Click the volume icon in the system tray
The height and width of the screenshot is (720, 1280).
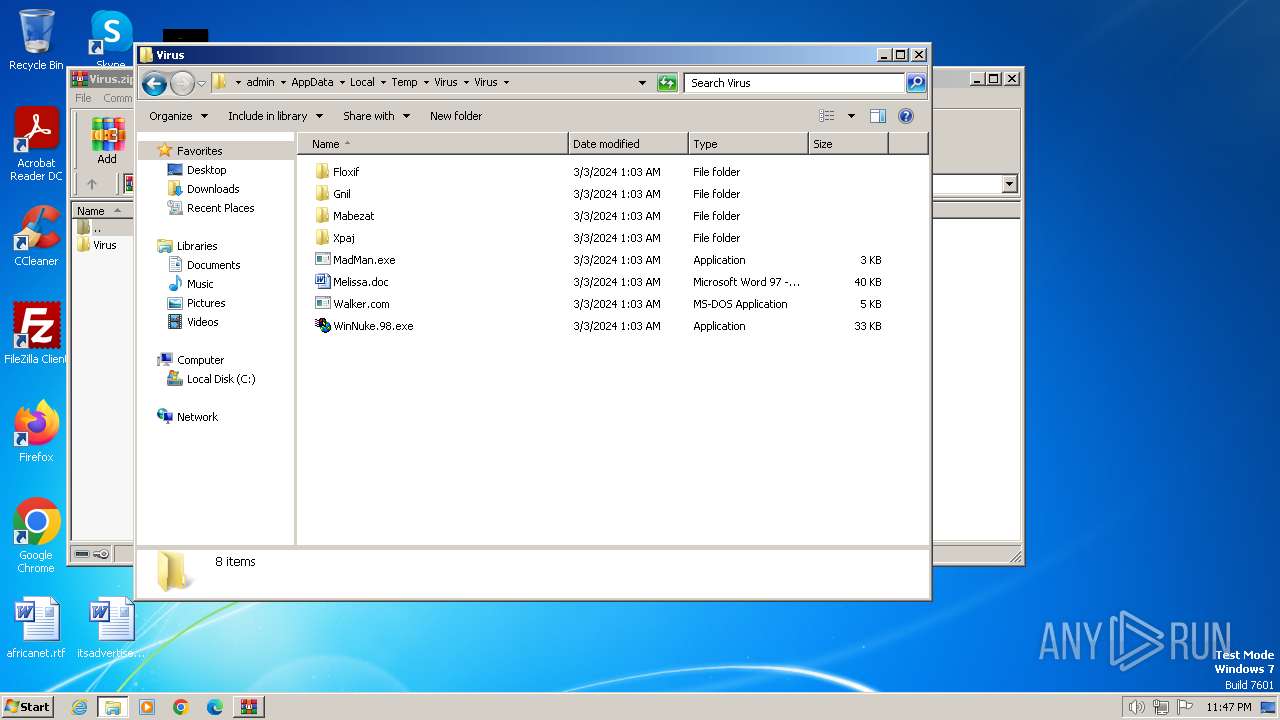point(1136,707)
